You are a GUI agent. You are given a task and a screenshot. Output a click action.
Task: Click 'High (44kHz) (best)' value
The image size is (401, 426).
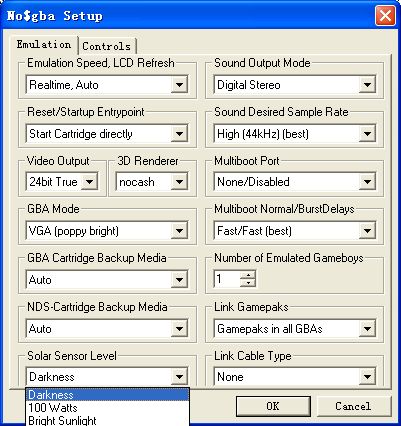pyautogui.click(x=287, y=134)
